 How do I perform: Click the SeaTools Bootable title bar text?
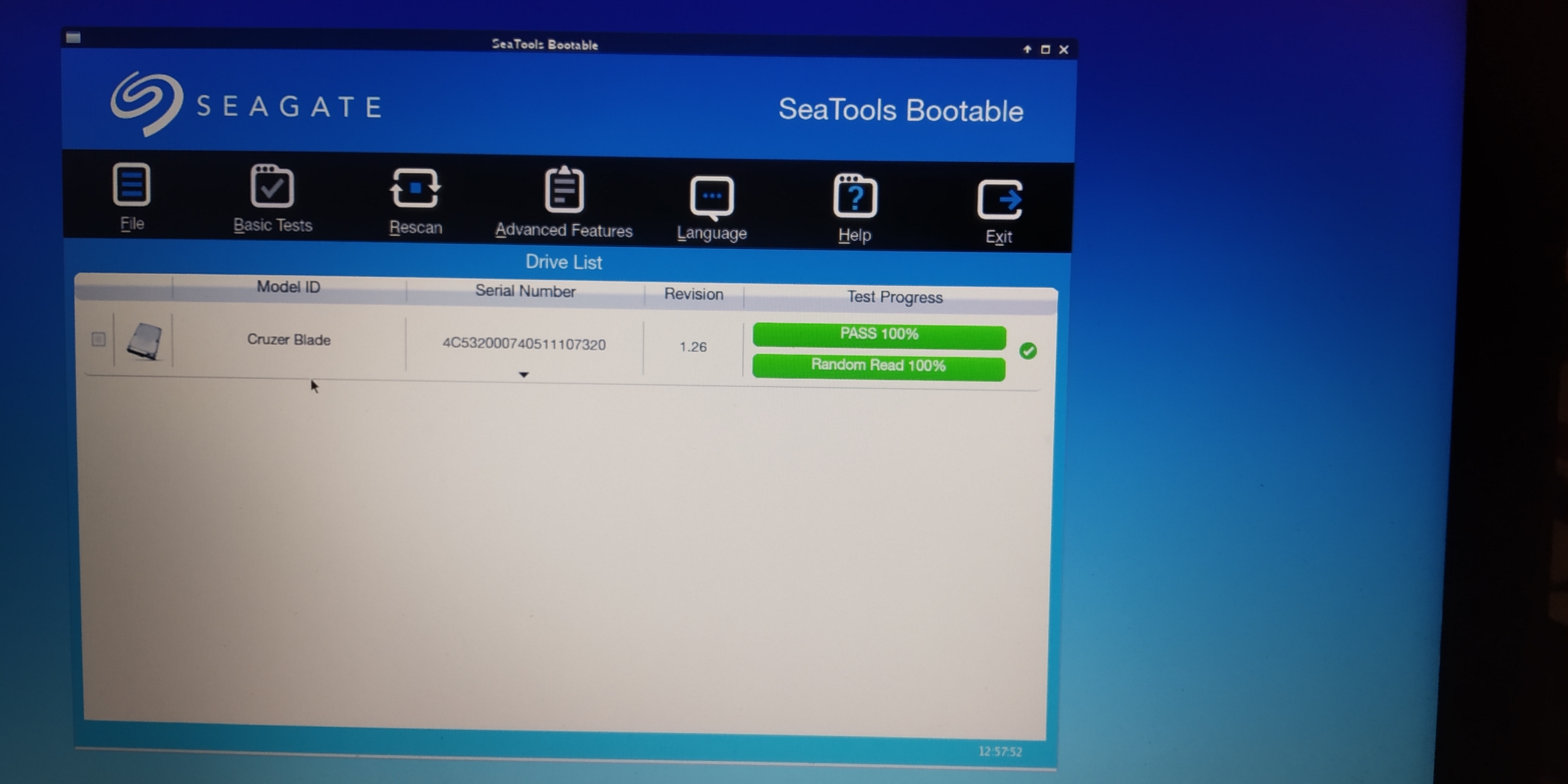[545, 45]
